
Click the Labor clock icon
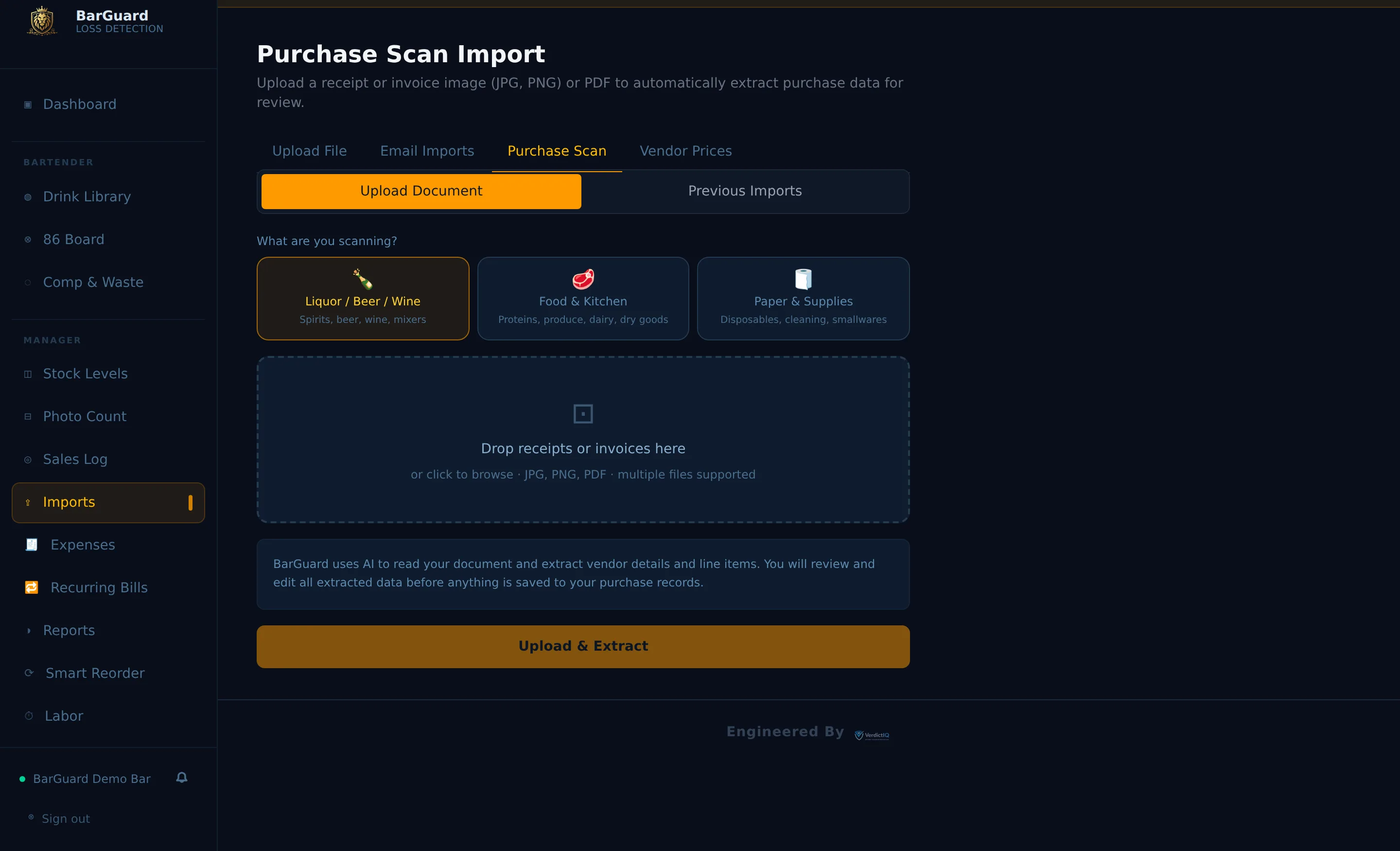point(29,716)
